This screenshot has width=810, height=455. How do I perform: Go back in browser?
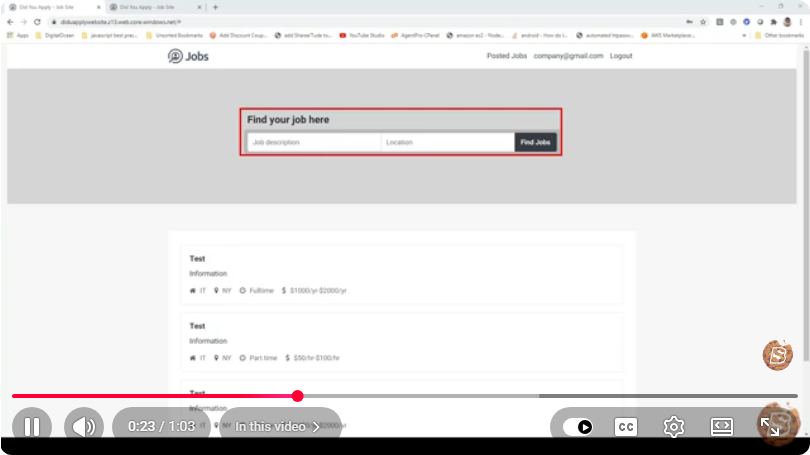point(10,22)
